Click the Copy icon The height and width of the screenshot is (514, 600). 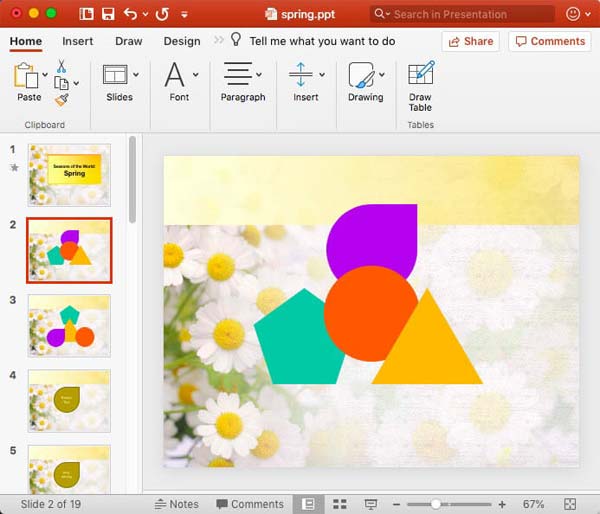61,83
